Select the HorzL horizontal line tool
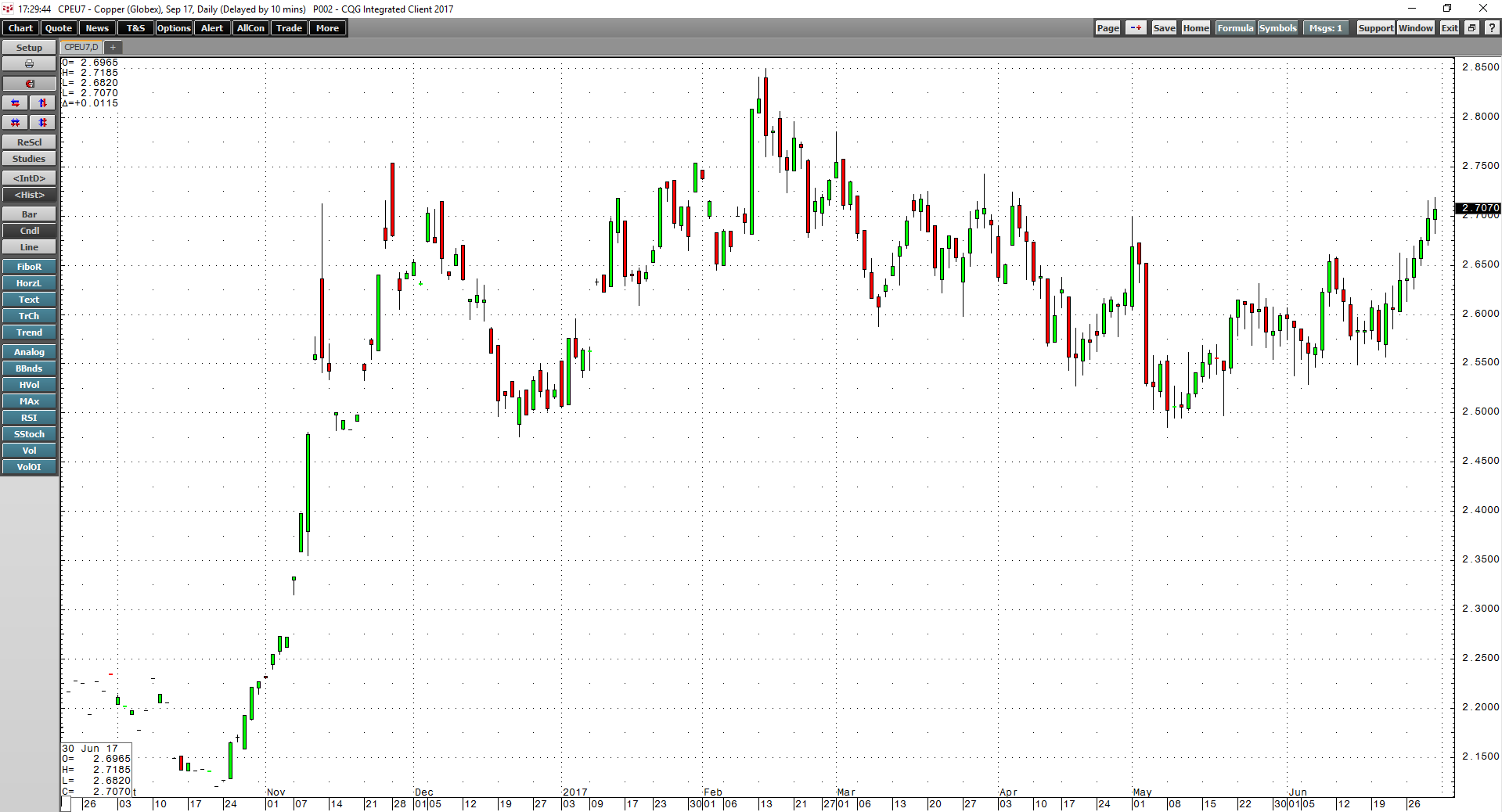 29,283
